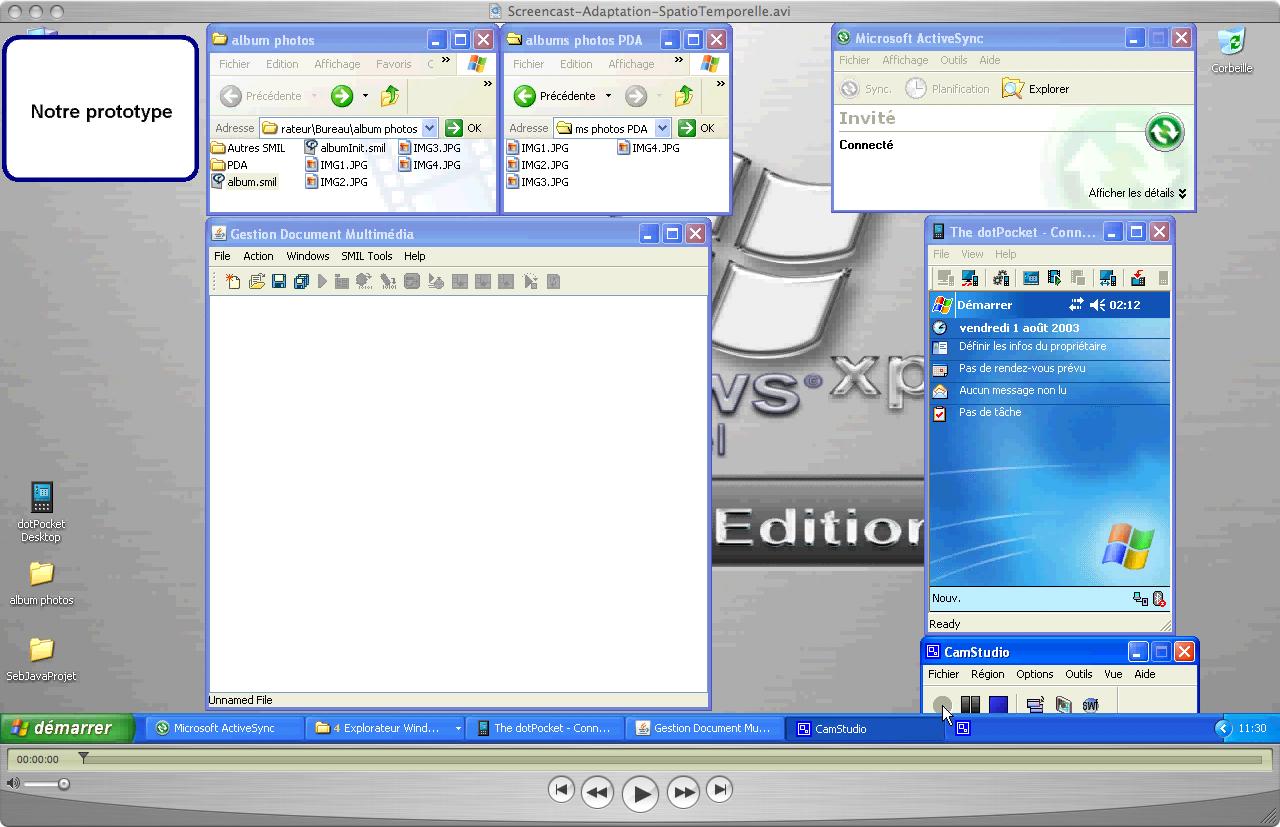
Task: Click the grey play arrow in Gestion Document toolbar
Action: (323, 282)
